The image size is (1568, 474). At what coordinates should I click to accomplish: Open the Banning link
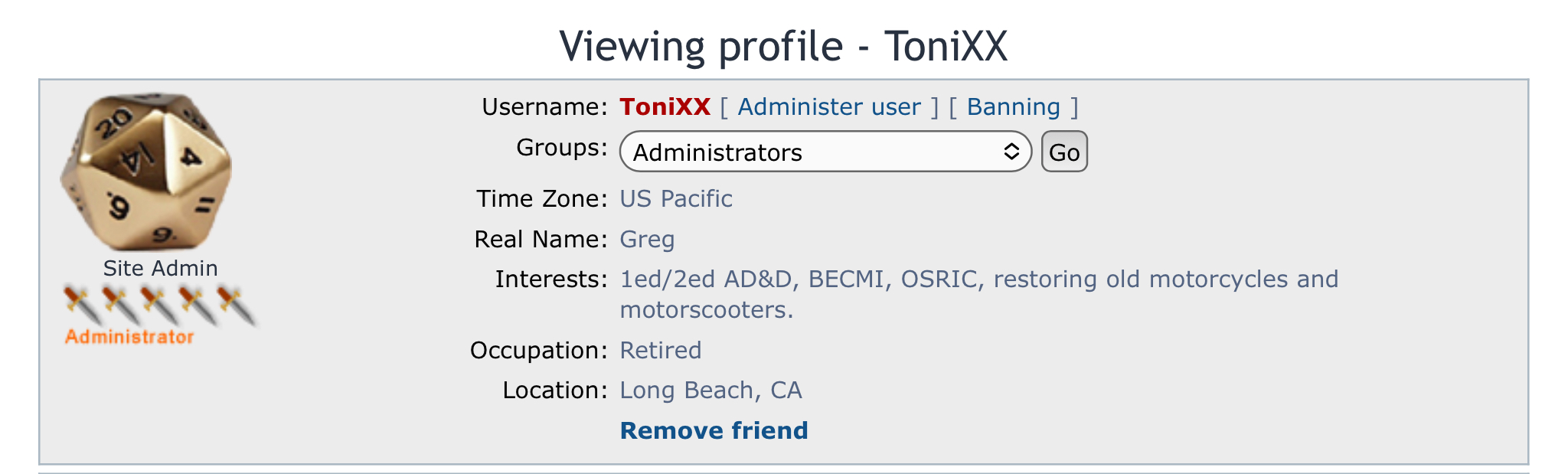pos(1014,106)
